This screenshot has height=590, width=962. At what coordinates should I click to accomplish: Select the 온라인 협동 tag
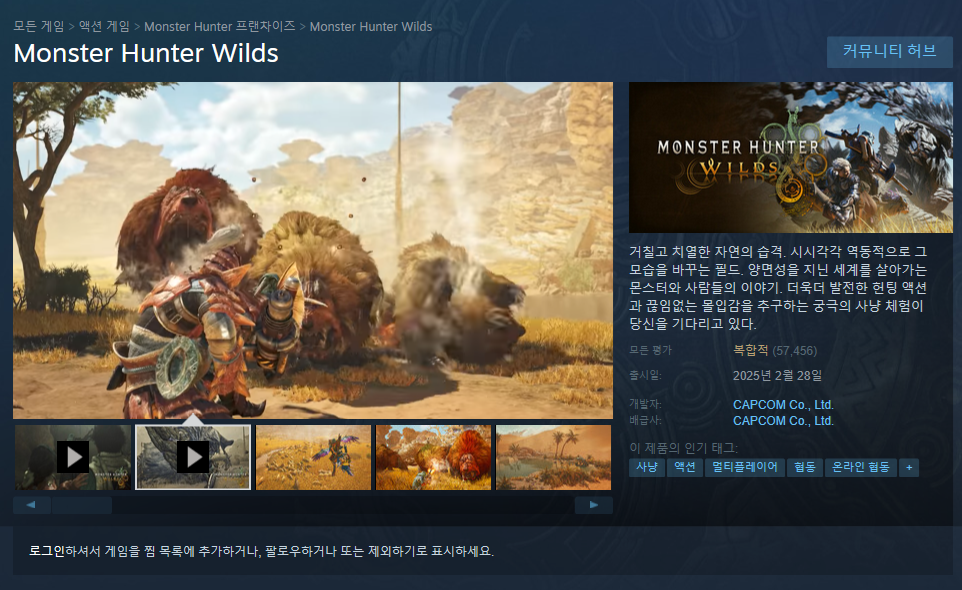[861, 467]
